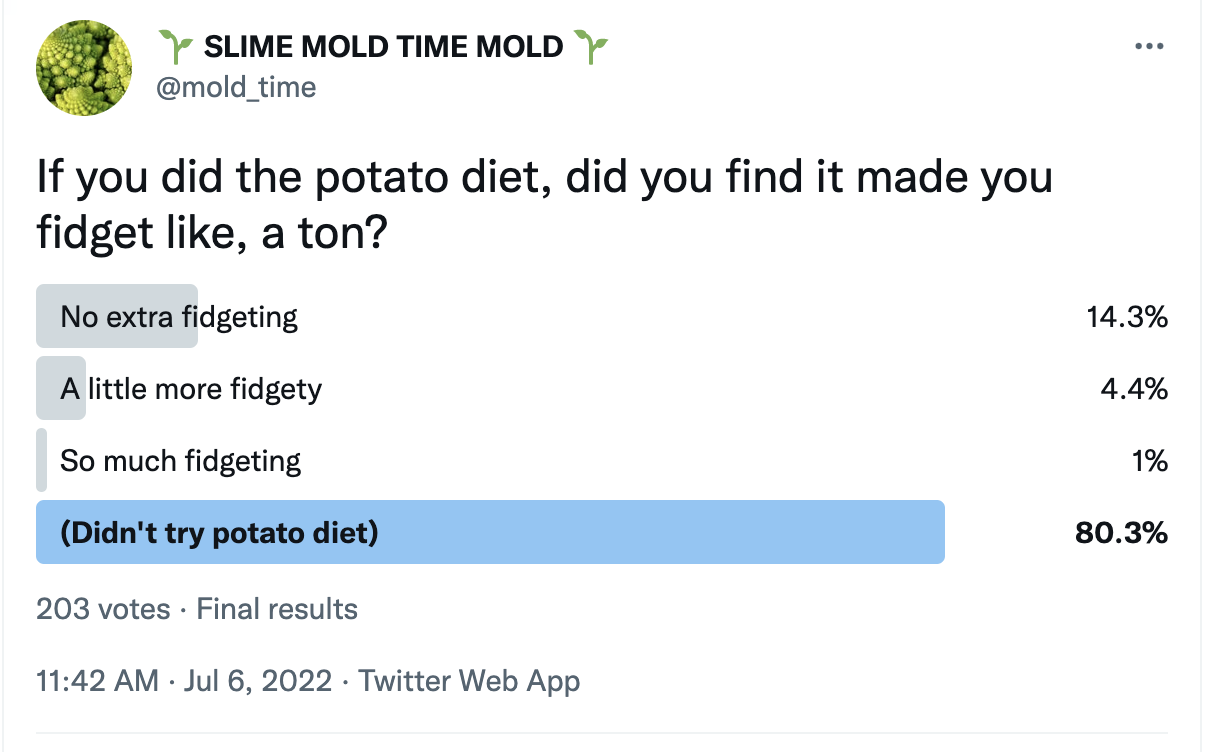Select the A little more fidgety option
Screen dimensions: 1212x752
click(191, 389)
